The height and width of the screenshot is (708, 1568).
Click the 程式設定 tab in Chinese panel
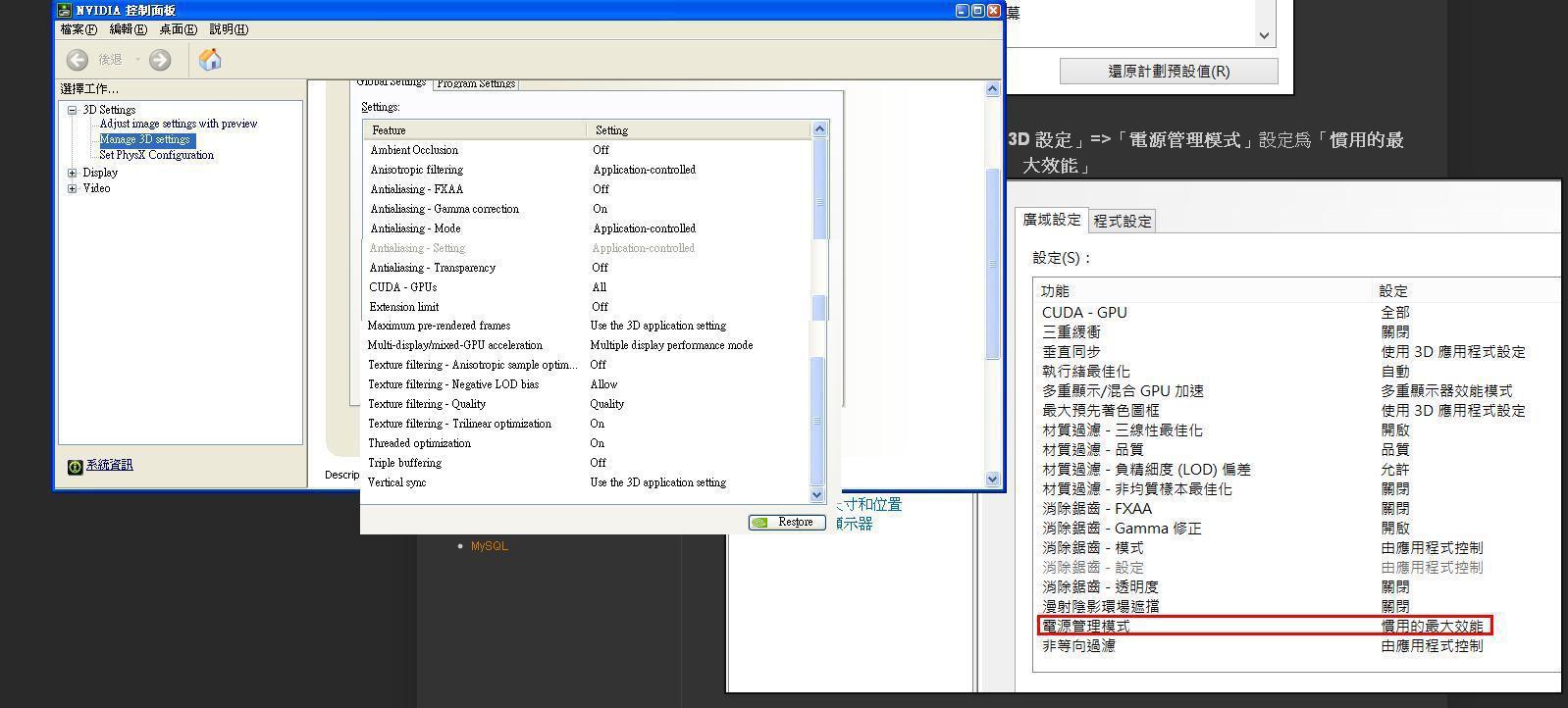1123,222
